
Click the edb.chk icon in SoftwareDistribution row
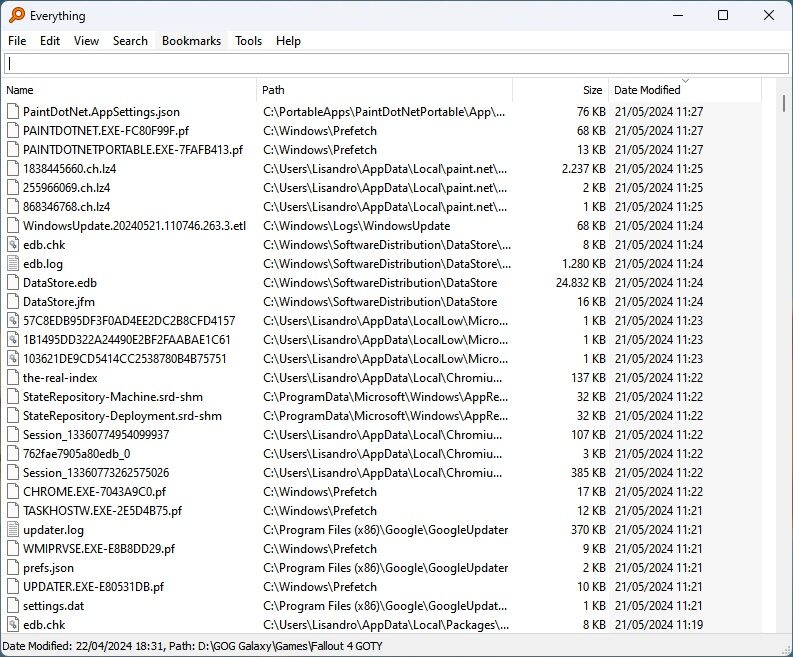click(x=13, y=245)
